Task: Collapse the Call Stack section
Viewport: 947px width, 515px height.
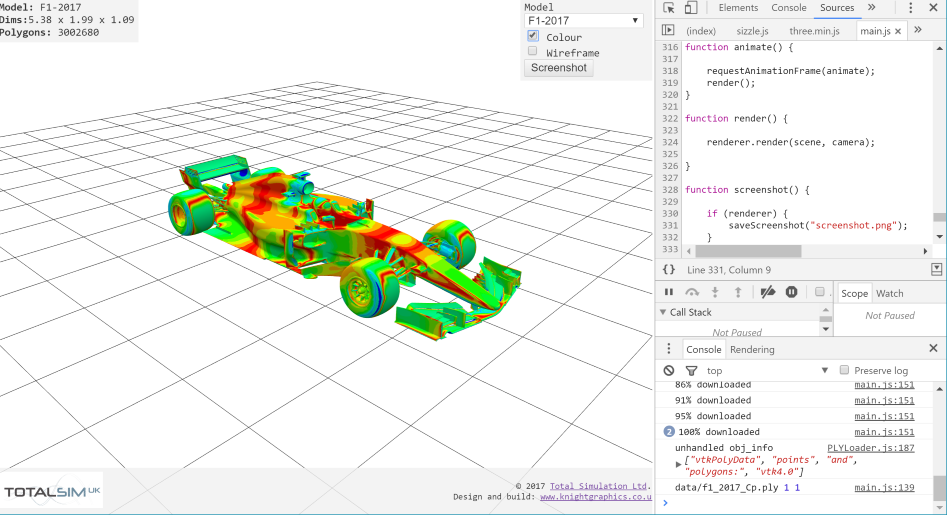Action: 662,312
